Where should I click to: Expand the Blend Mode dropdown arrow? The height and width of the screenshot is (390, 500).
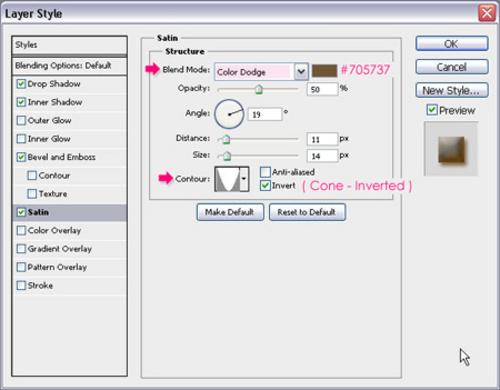pos(301,71)
